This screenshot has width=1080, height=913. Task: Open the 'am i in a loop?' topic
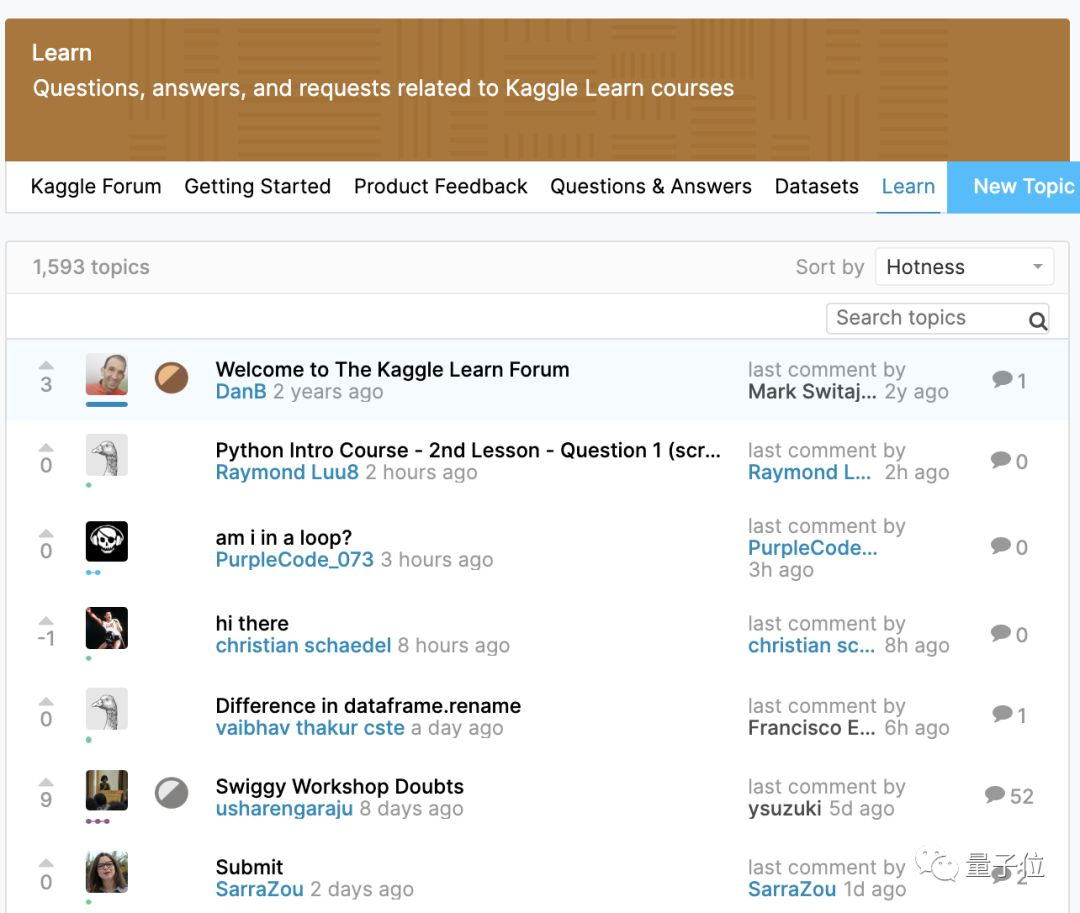pyautogui.click(x=284, y=538)
